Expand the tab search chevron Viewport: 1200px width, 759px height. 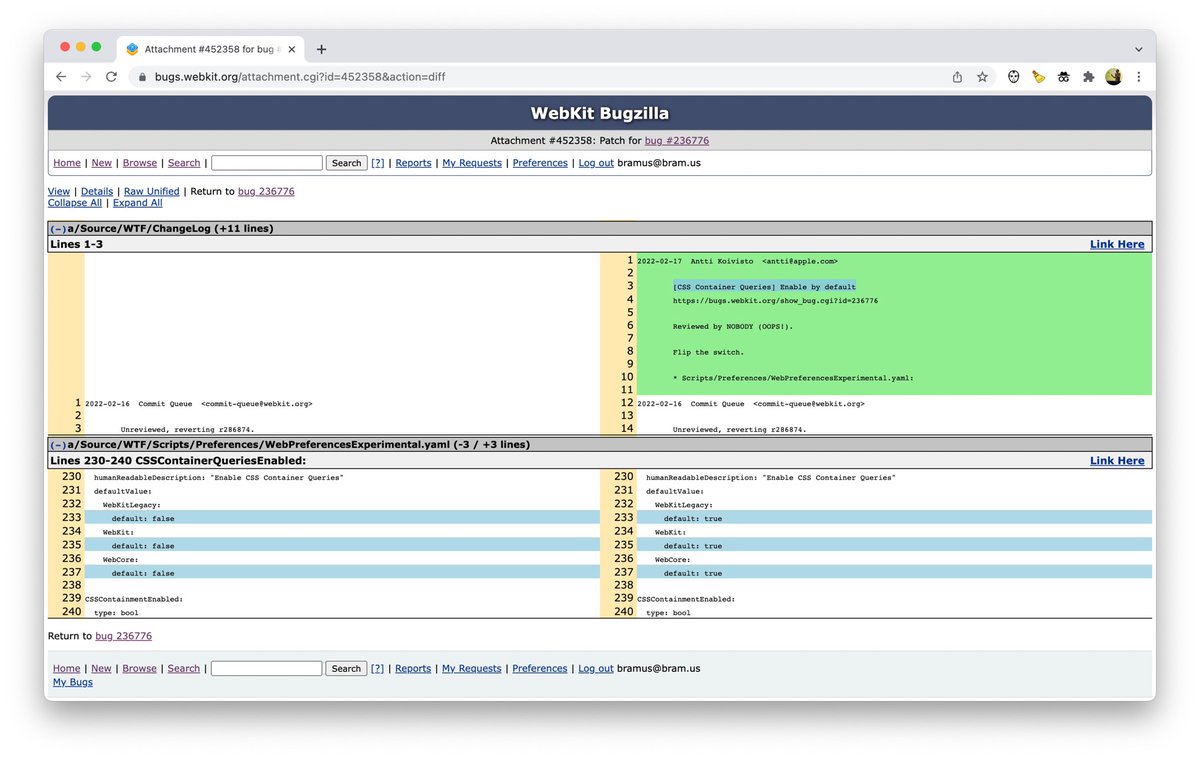(1138, 49)
